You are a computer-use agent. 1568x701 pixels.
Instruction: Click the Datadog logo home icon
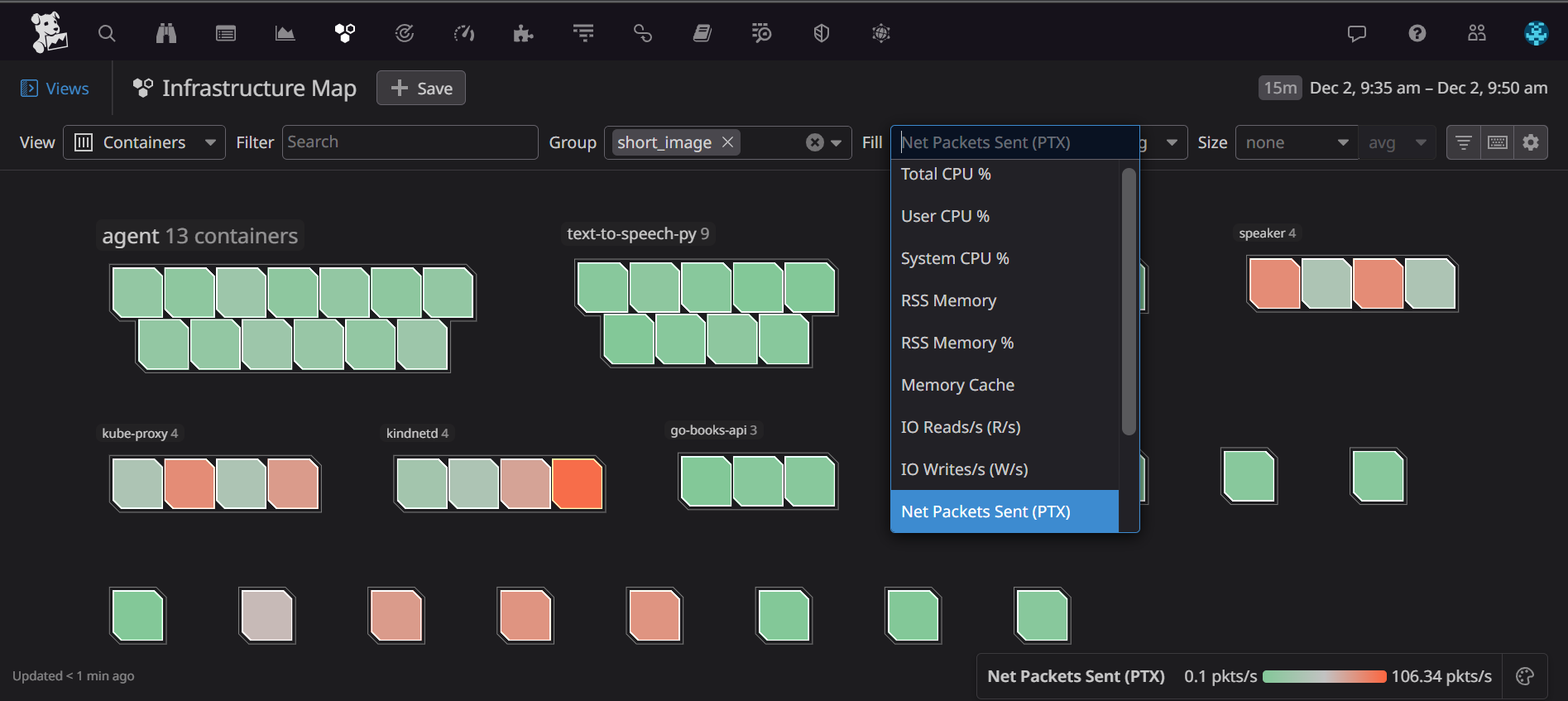tap(49, 32)
